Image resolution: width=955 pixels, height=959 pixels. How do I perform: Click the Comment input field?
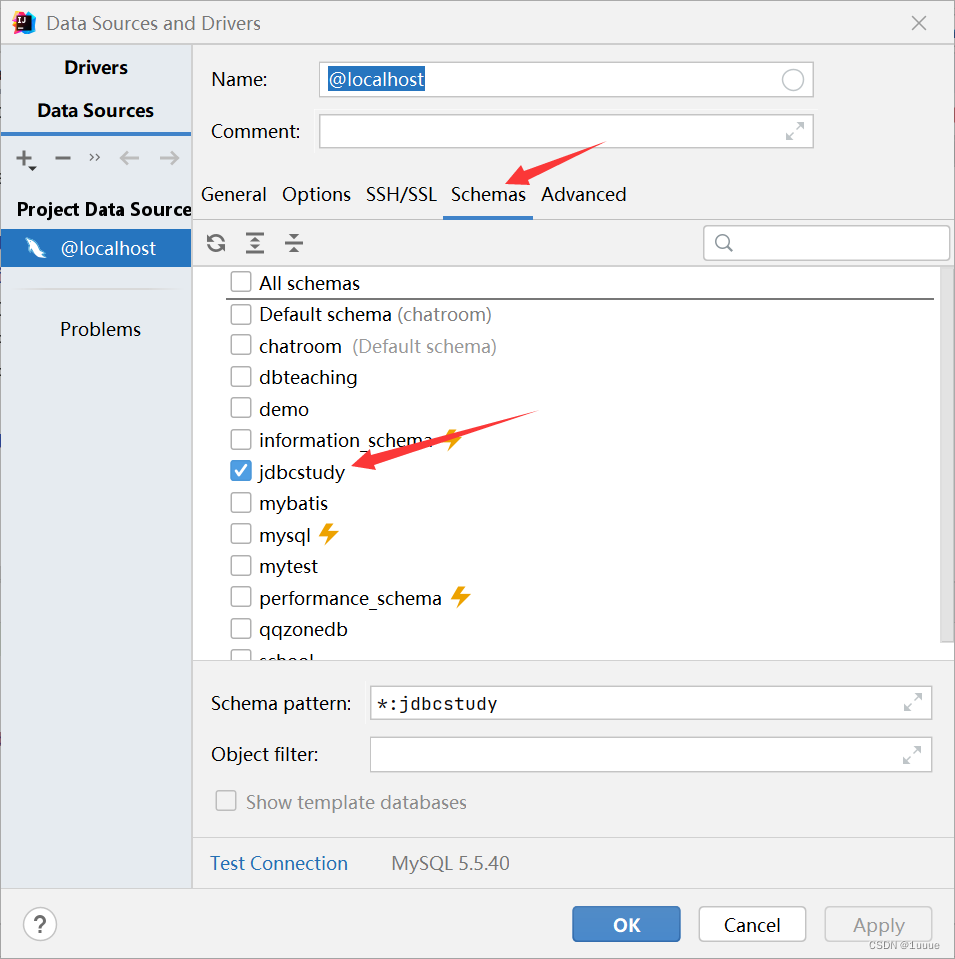click(x=566, y=131)
